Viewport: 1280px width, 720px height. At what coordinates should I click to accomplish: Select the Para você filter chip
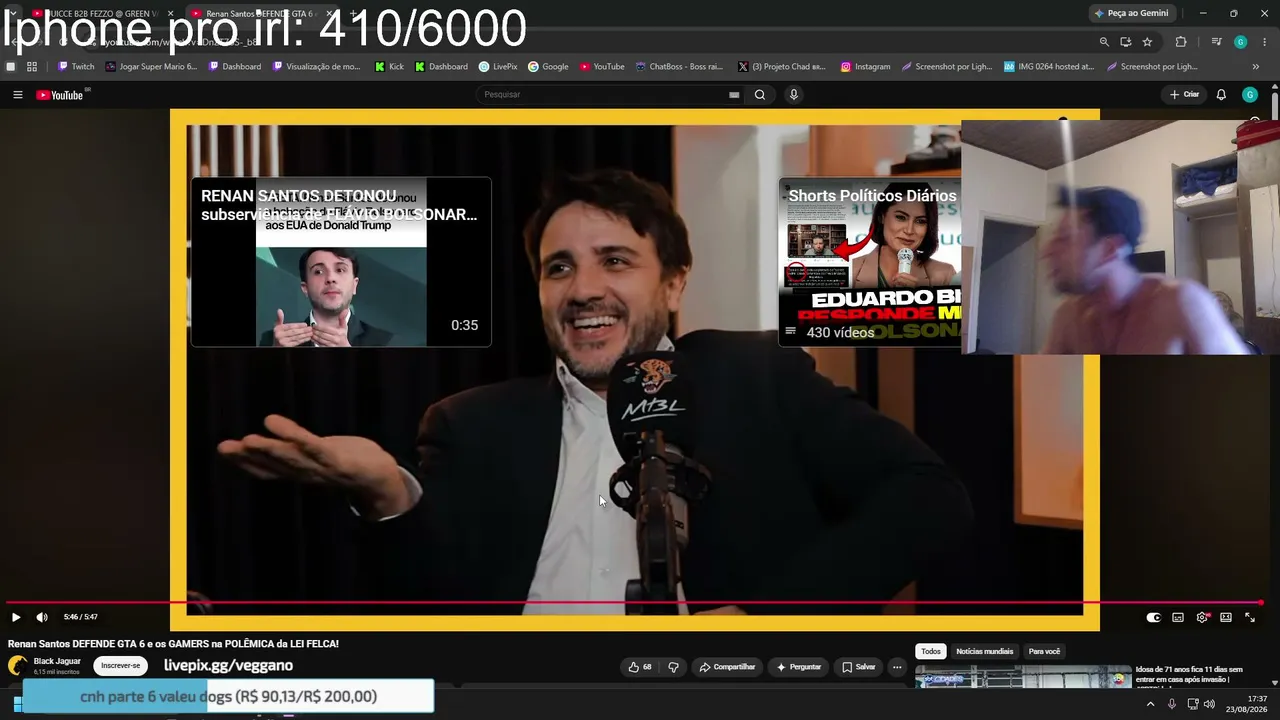click(1044, 651)
